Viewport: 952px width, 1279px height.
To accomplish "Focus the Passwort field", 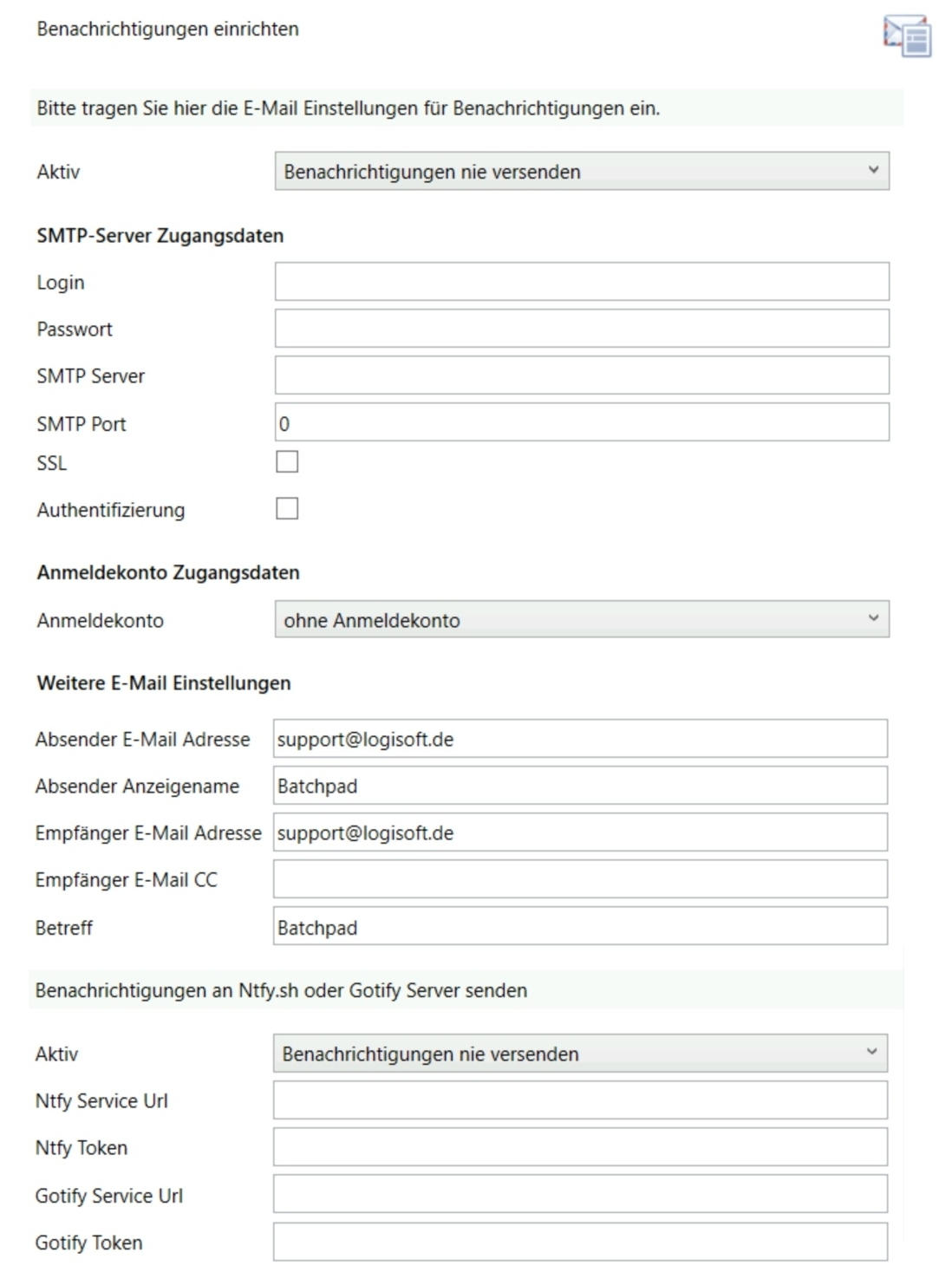I will (581, 329).
